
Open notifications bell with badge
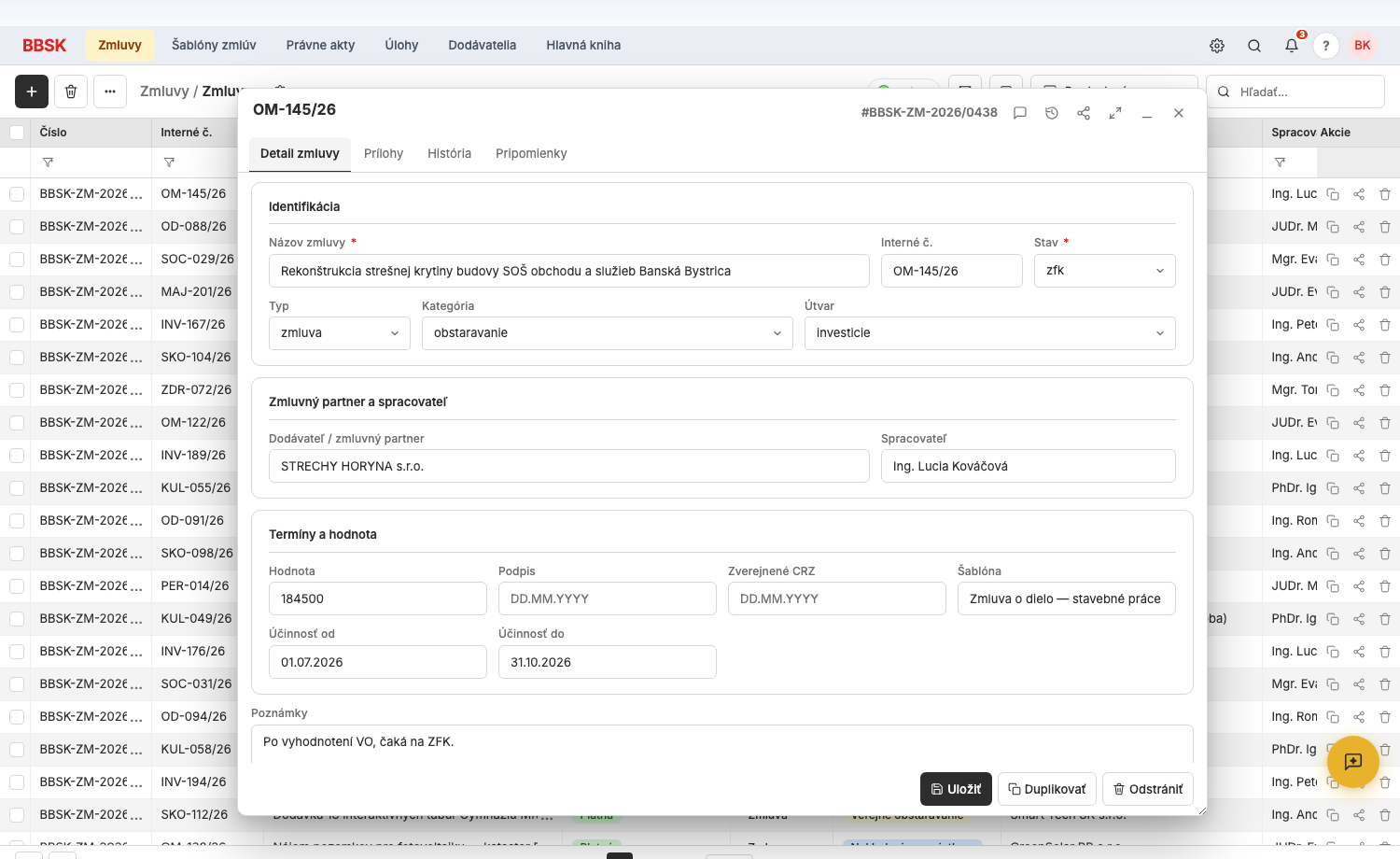(1292, 45)
